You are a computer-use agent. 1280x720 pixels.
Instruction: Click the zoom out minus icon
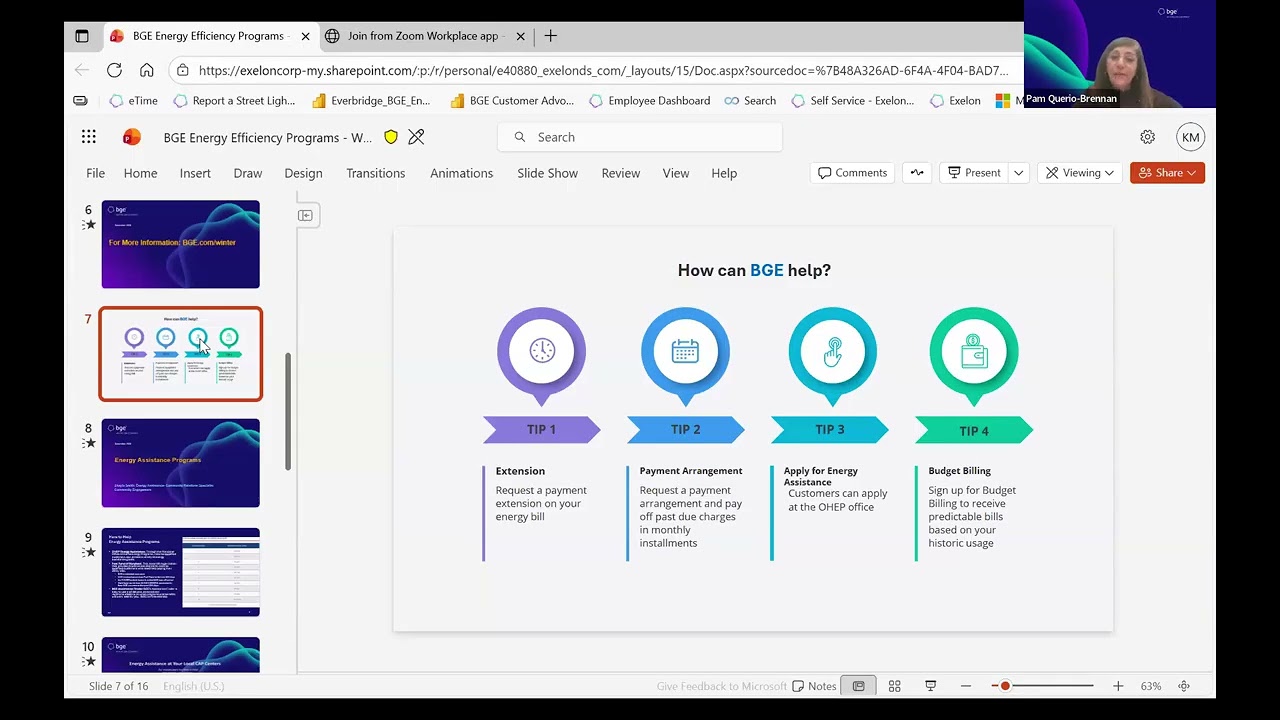[x=966, y=686]
